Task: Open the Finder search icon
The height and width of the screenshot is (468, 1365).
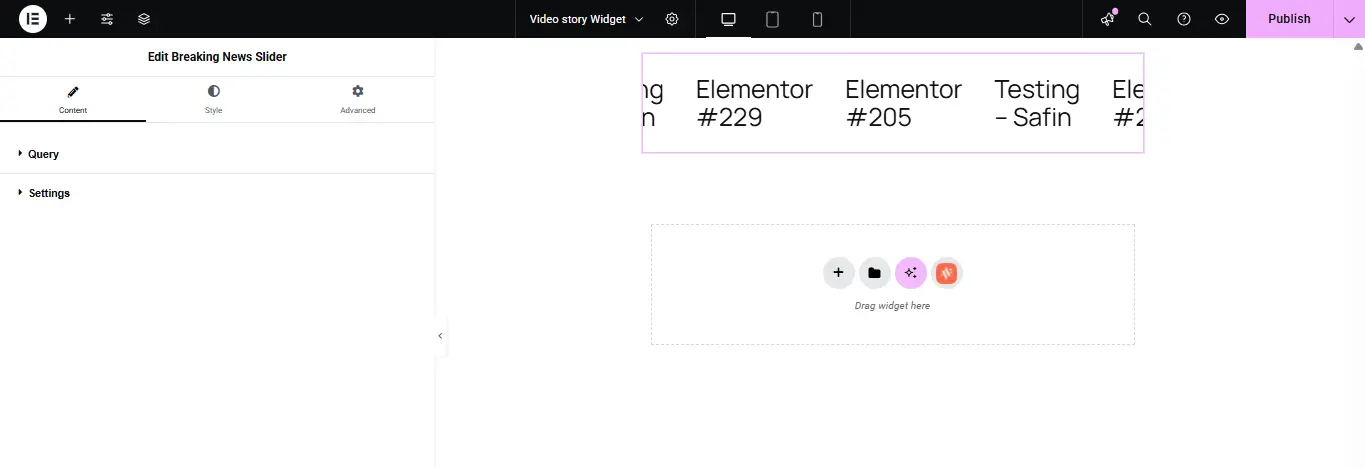Action: point(1145,19)
